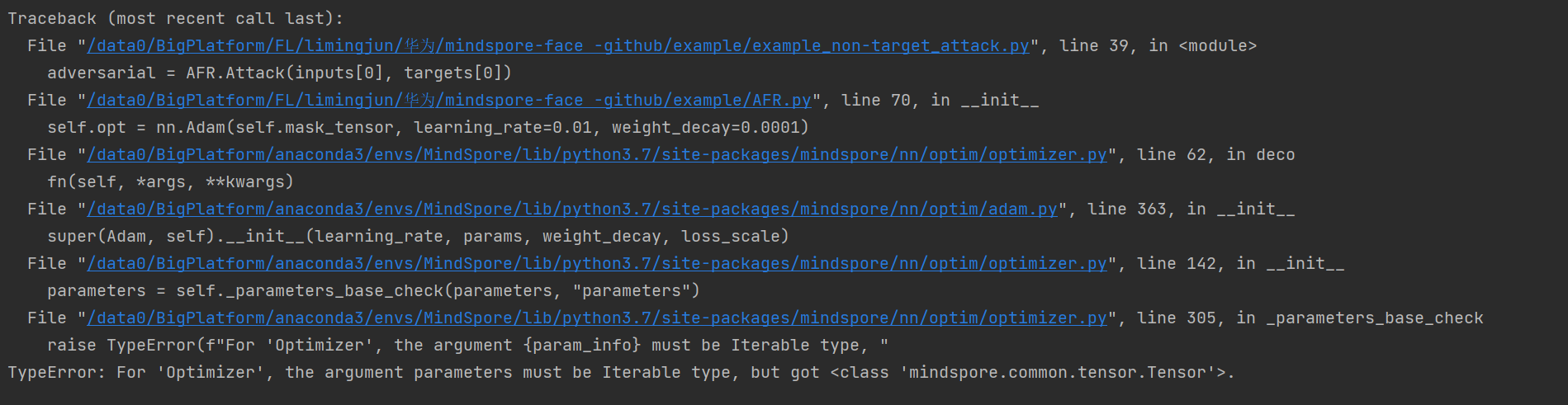Open the adam.py file link

(571, 210)
